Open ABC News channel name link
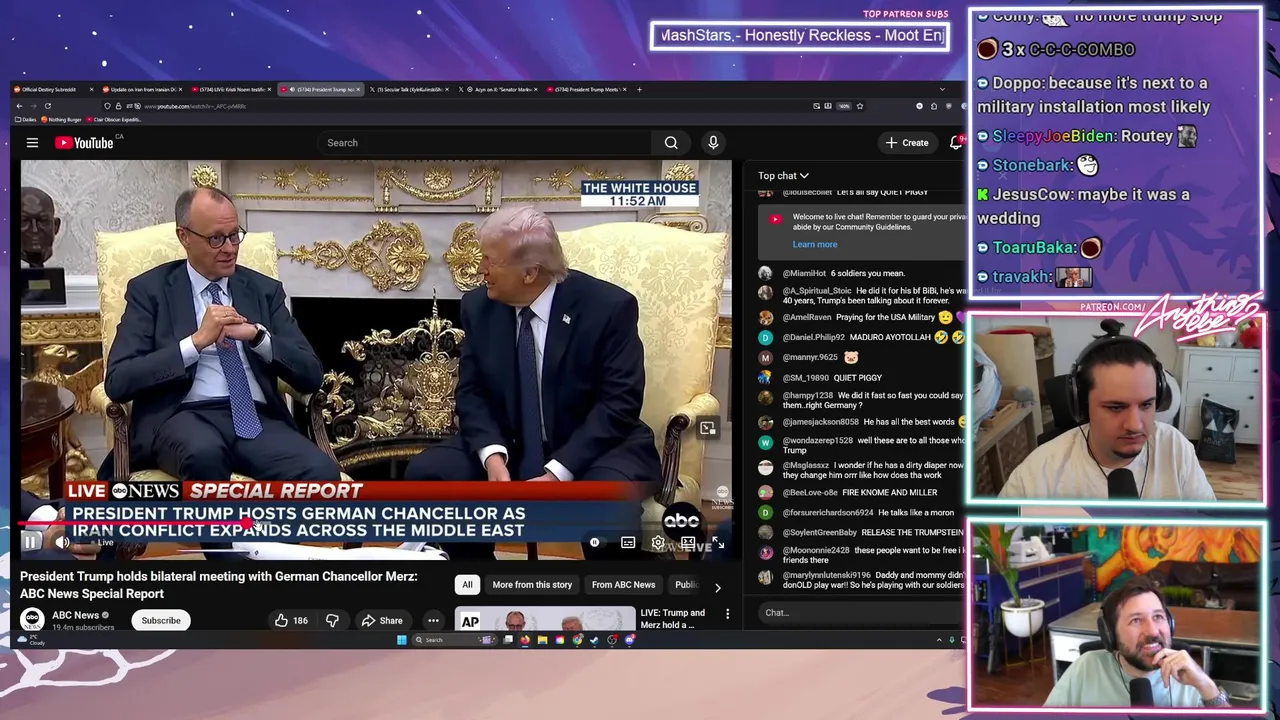 [x=76, y=616]
